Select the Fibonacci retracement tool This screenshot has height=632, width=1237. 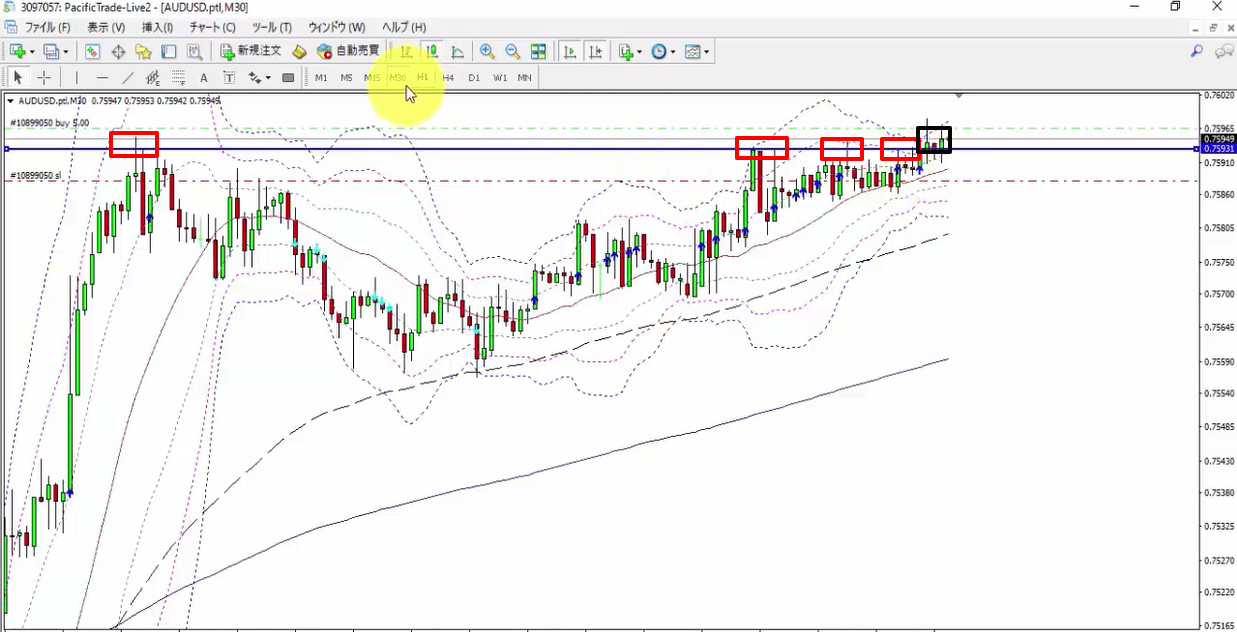(x=178, y=77)
